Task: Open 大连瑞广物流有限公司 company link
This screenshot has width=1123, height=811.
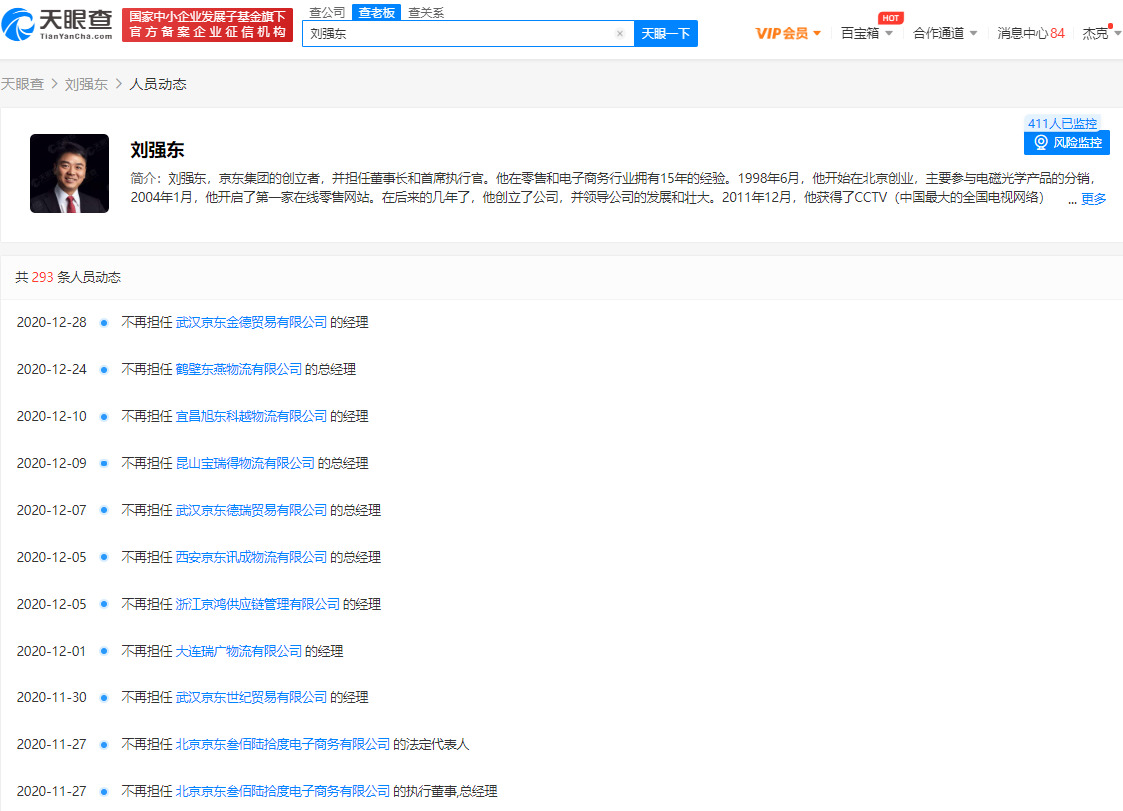Action: [238, 651]
